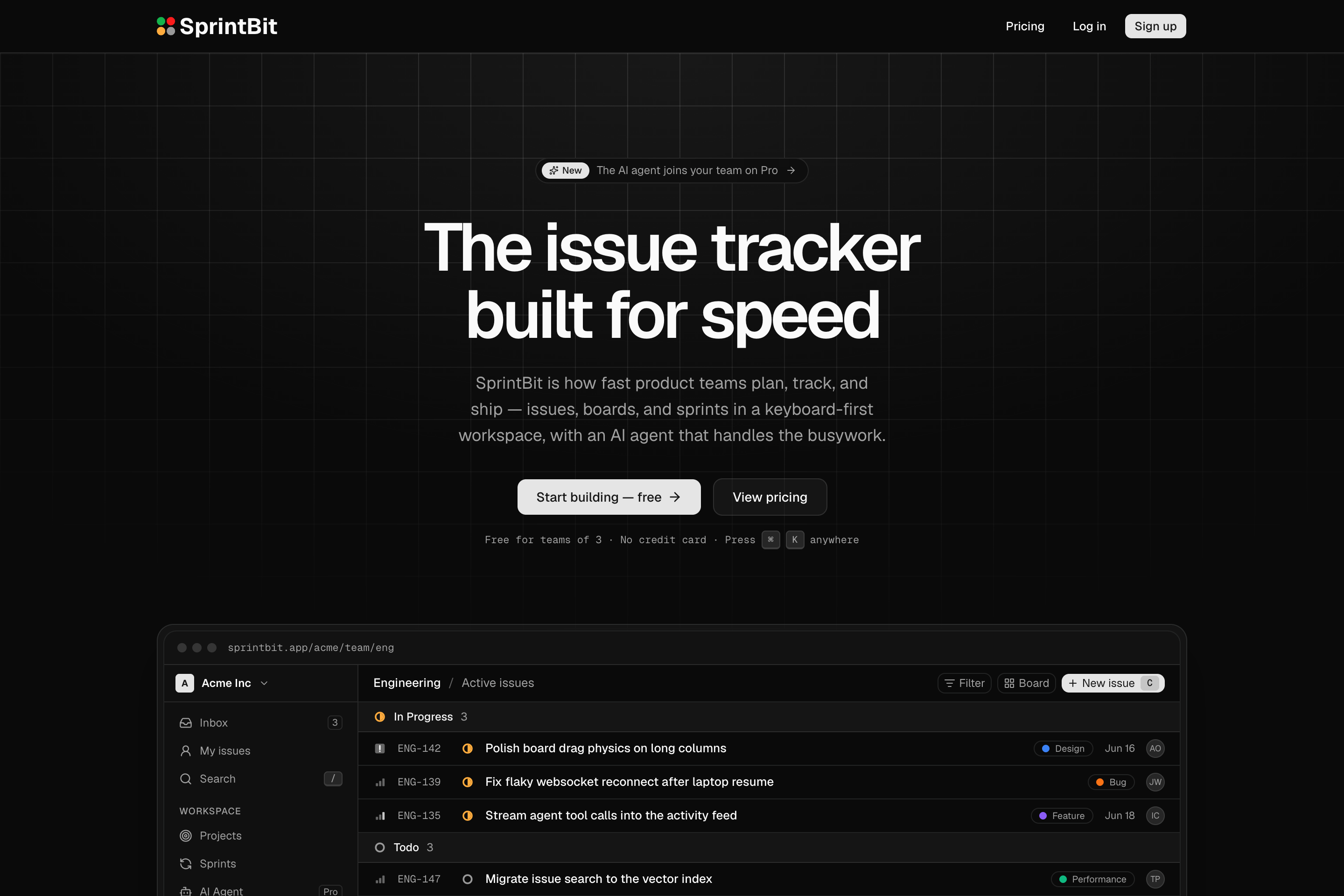Click the priority bars icon on ENG-139

tap(380, 782)
